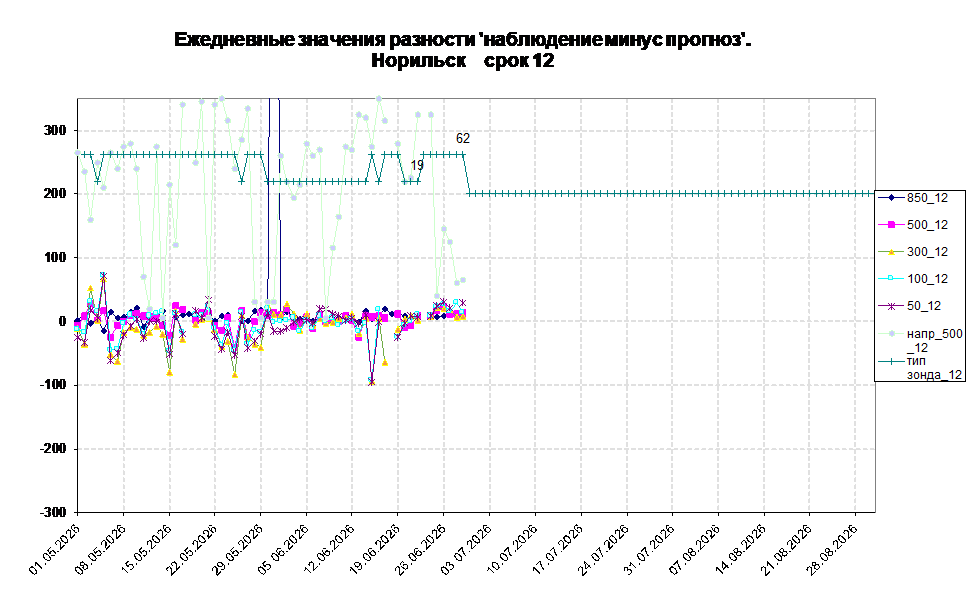Click the 0 value axis label
This screenshot has height=599, width=976.
coord(62,321)
